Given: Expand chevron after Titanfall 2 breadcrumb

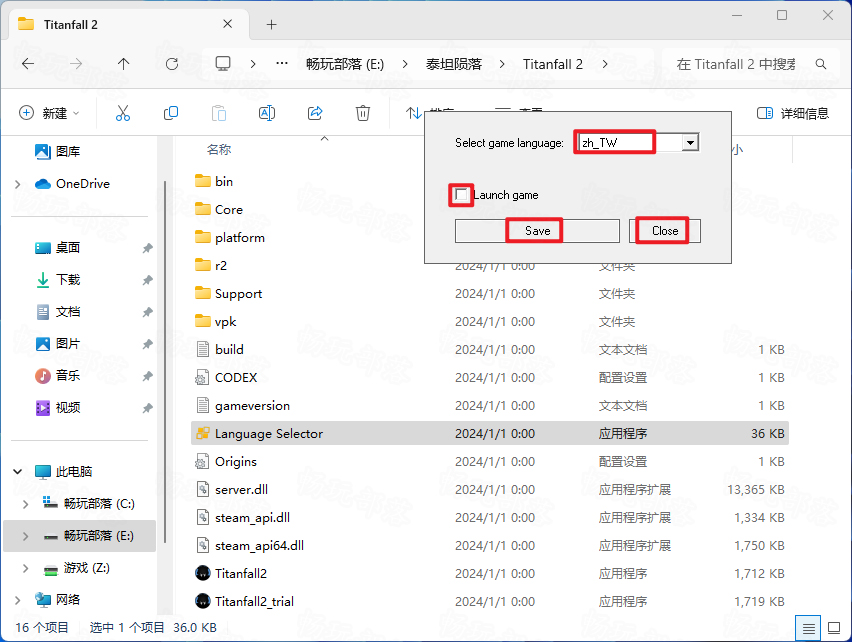Looking at the screenshot, I should [x=605, y=64].
